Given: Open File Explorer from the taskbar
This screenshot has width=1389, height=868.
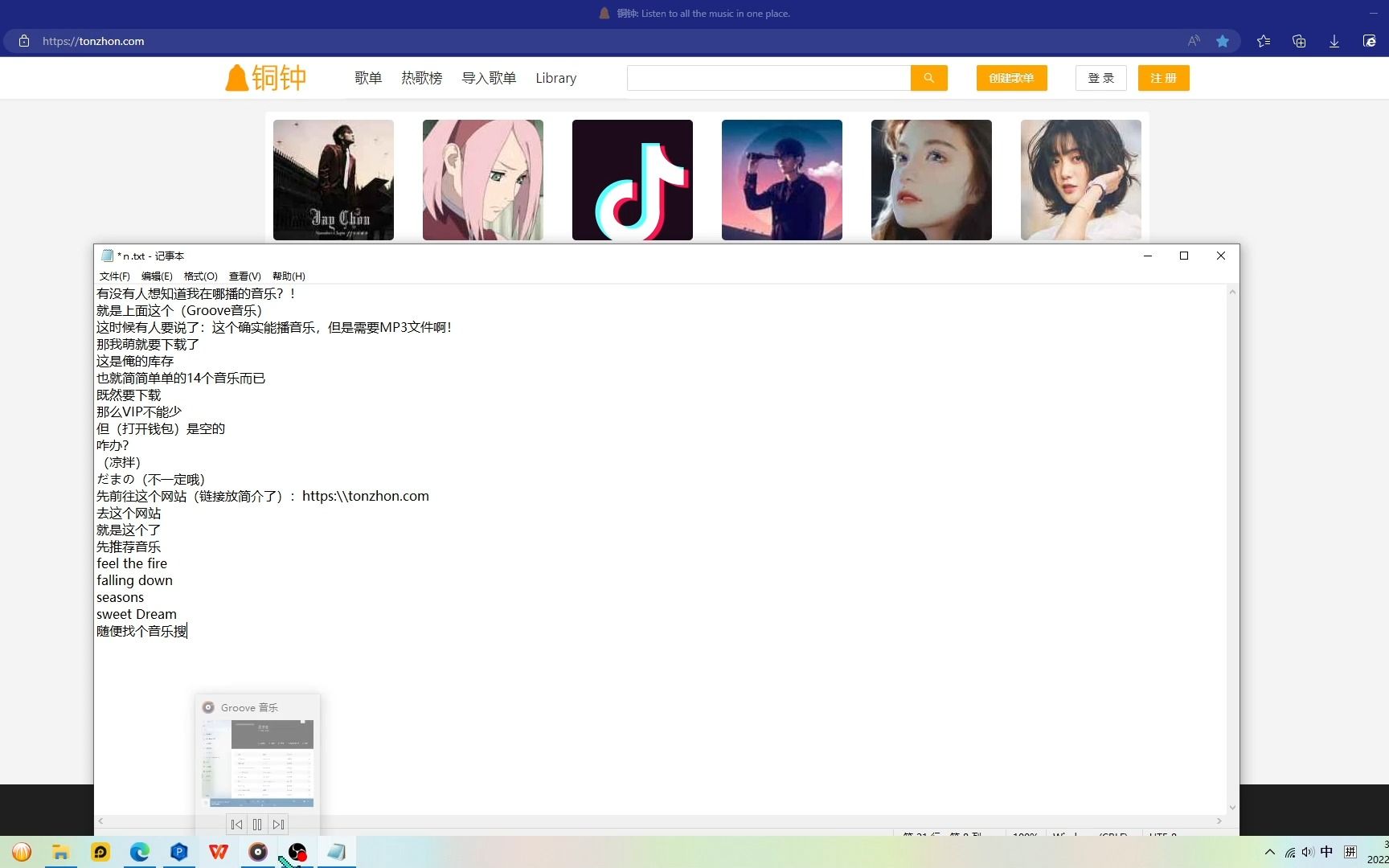Looking at the screenshot, I should point(60,852).
